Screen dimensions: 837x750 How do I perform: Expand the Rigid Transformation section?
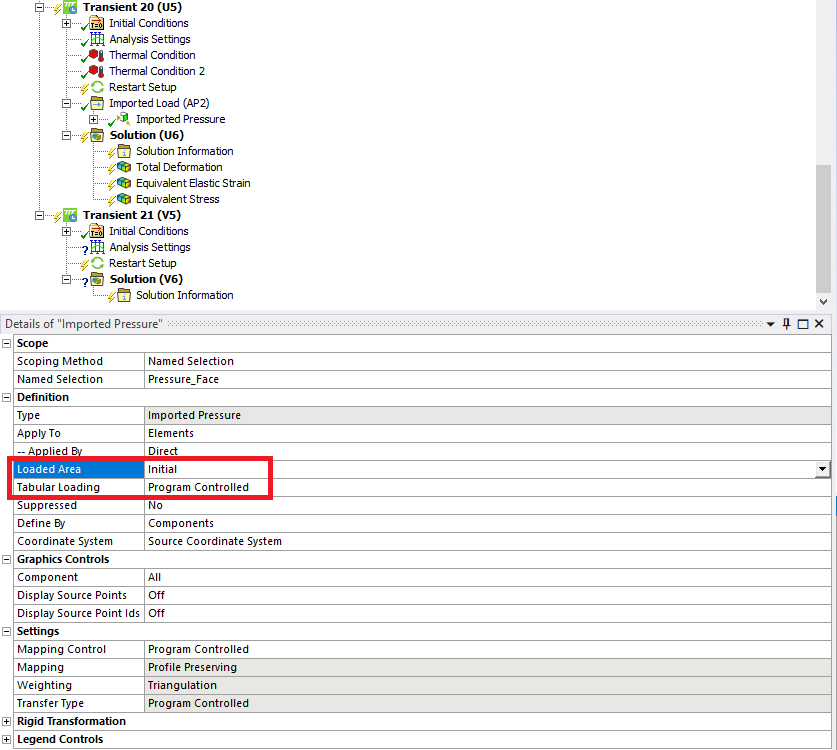6,722
